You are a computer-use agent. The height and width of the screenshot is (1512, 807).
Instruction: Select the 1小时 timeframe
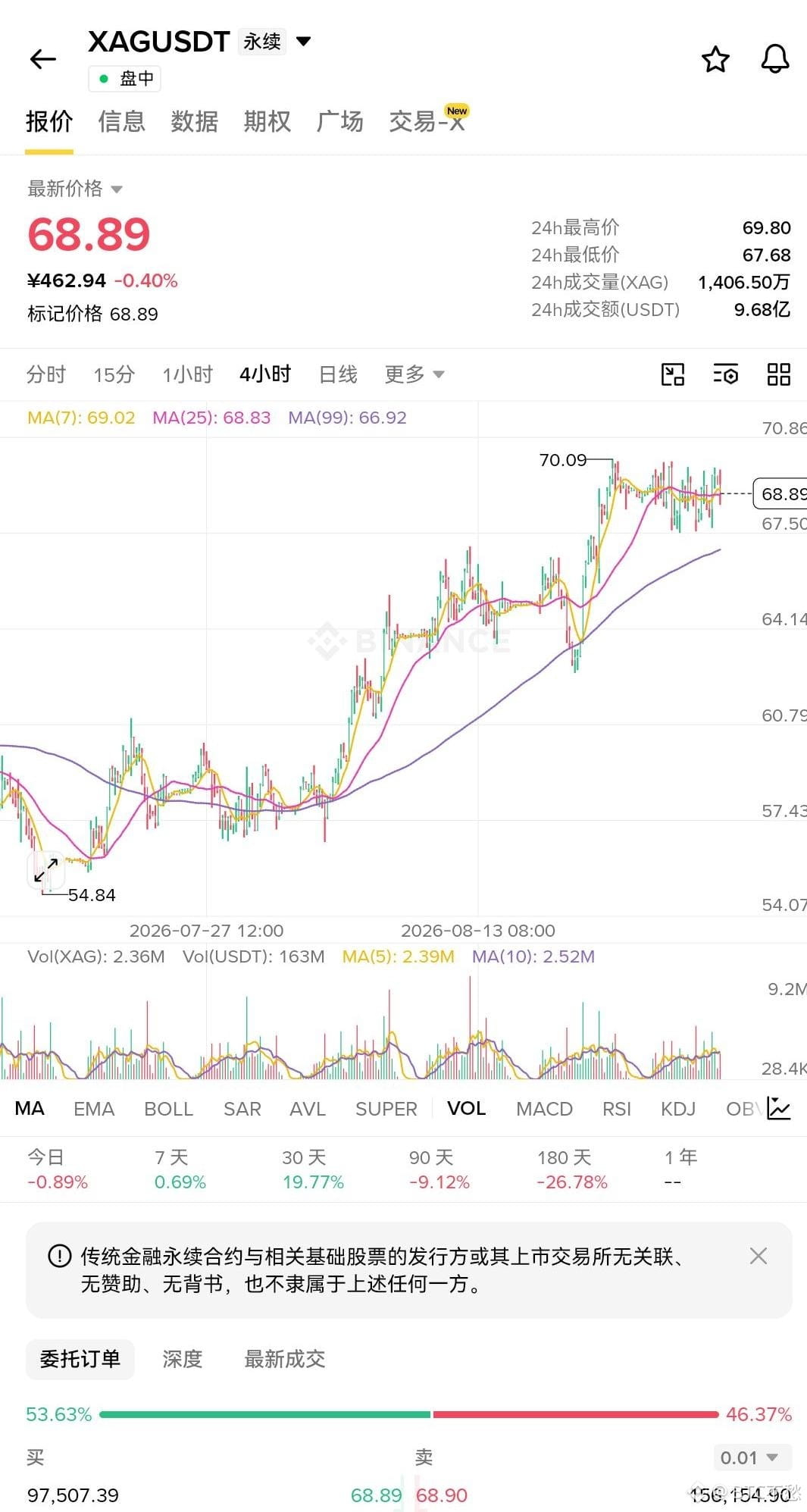pyautogui.click(x=187, y=374)
